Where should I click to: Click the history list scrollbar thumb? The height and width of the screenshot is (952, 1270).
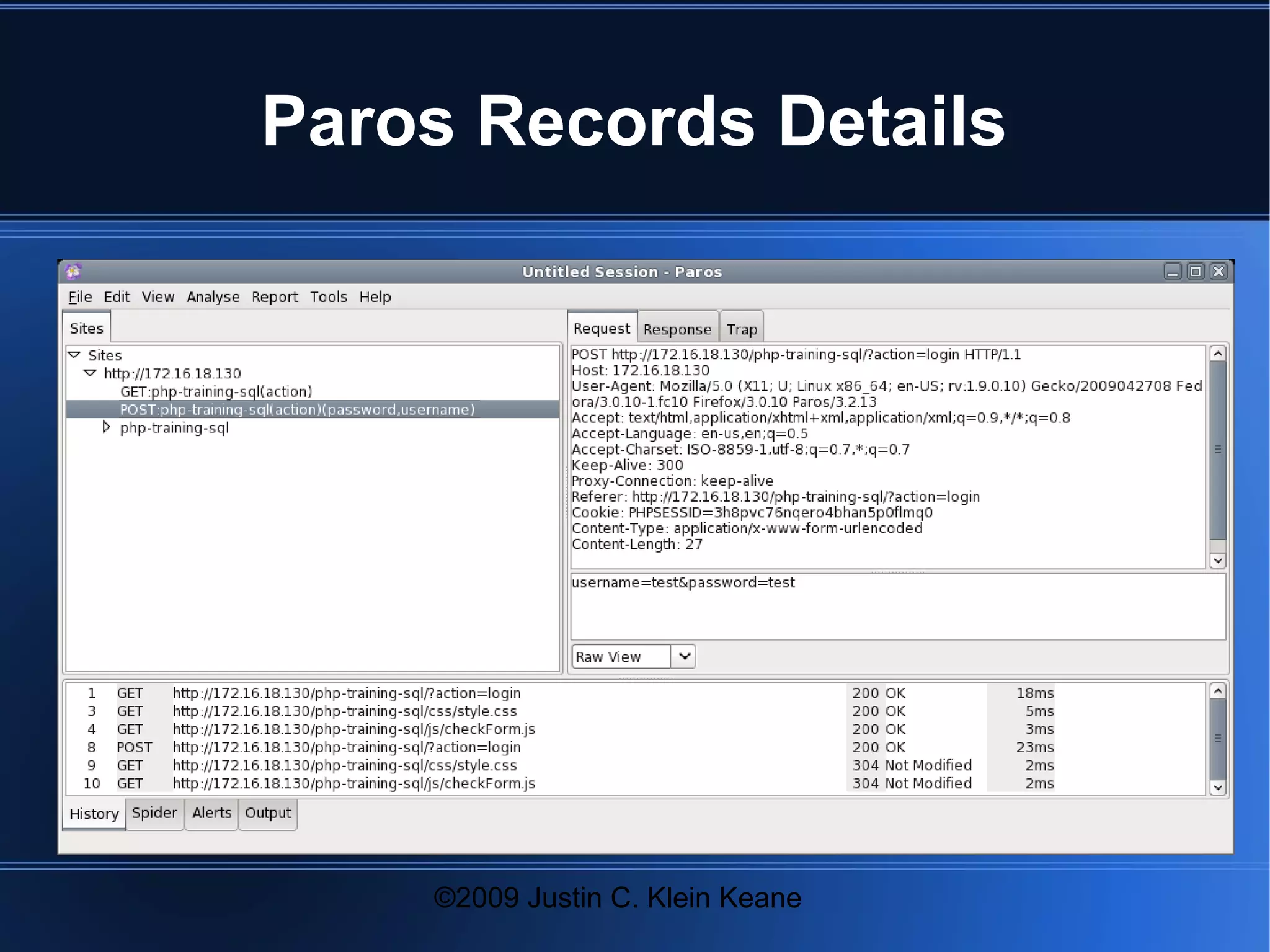coord(1218,738)
